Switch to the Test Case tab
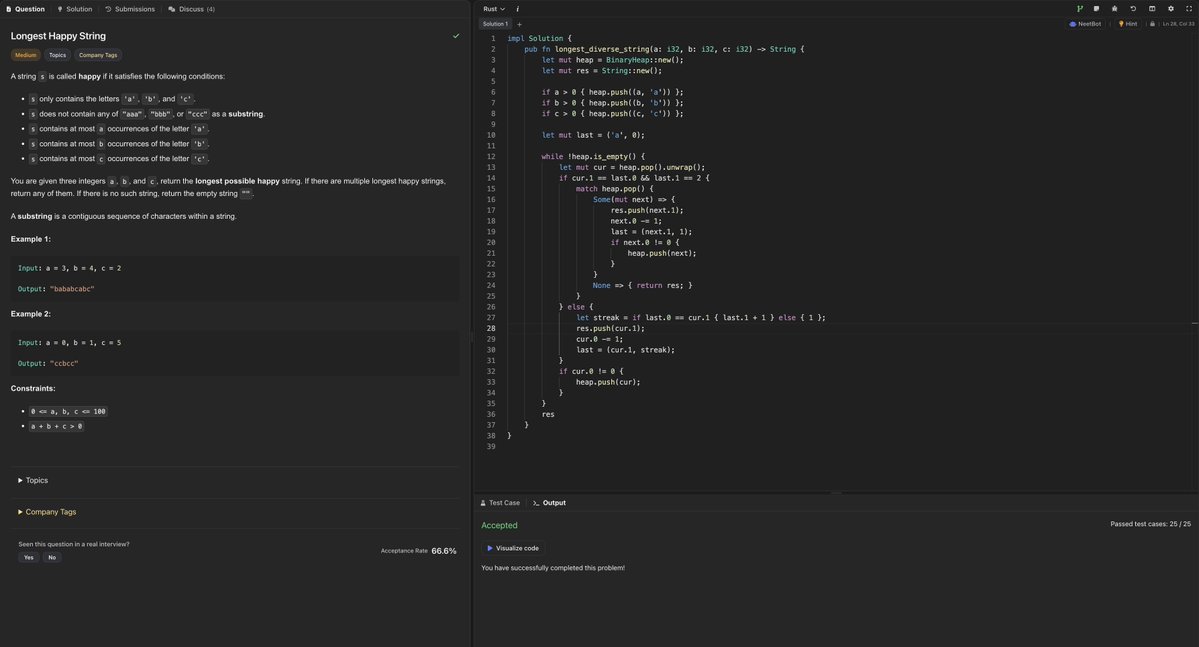This screenshot has height=647, width=1199. click(x=500, y=502)
